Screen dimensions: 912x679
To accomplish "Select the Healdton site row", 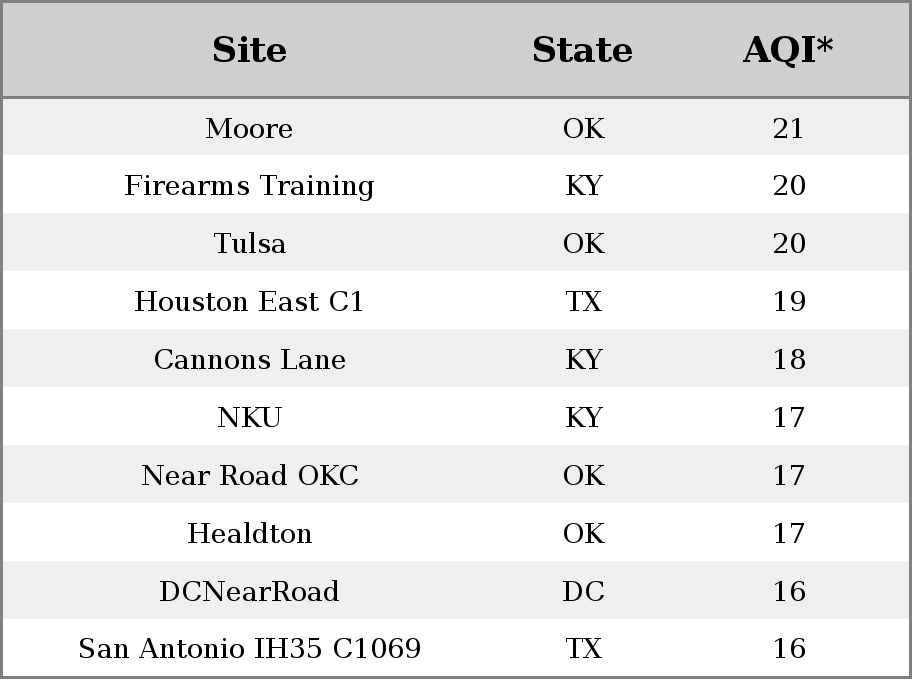I will (456, 532).
